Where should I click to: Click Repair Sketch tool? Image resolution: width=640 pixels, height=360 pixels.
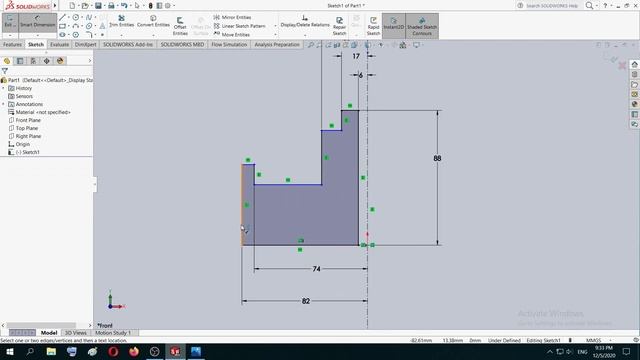click(339, 26)
